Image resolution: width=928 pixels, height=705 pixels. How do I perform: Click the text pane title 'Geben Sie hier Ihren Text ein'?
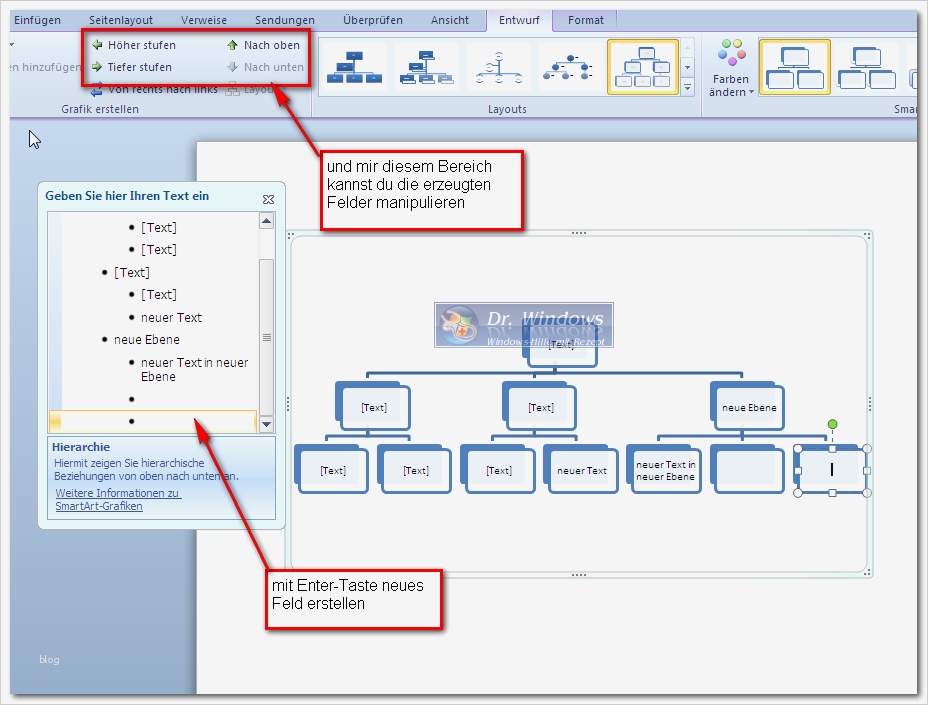point(127,196)
